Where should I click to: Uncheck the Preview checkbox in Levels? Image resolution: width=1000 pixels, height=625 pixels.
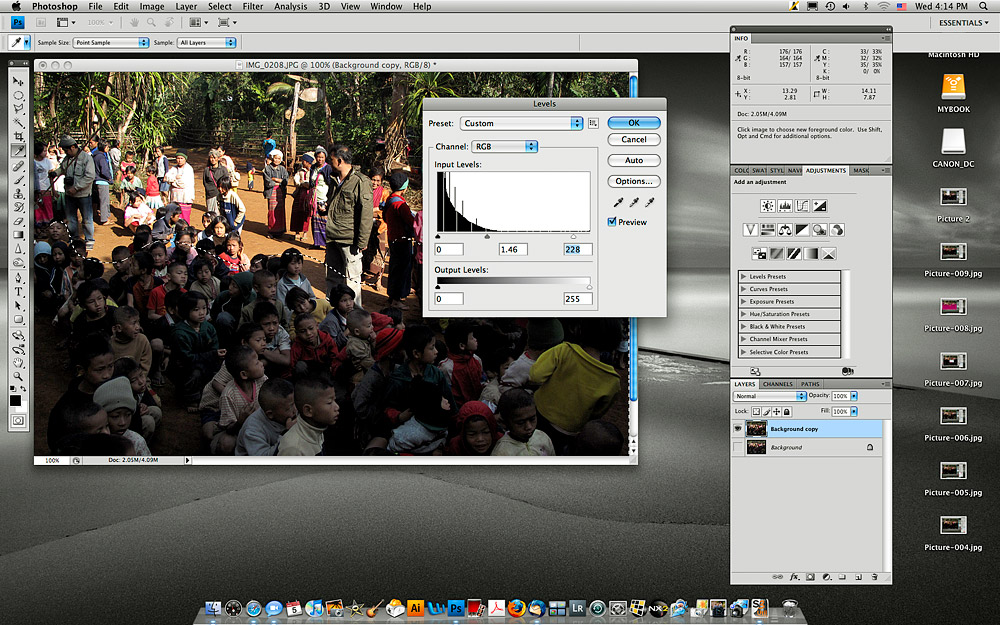click(612, 222)
